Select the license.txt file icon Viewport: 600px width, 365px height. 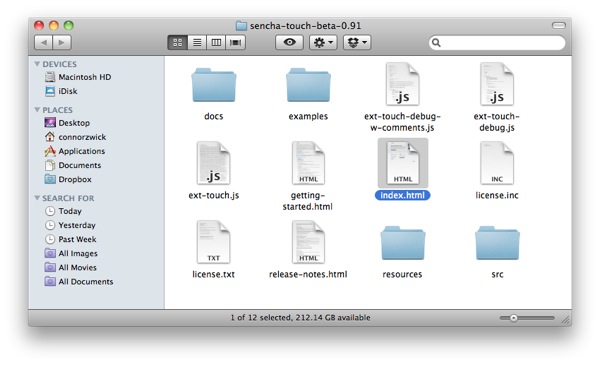tap(214, 242)
